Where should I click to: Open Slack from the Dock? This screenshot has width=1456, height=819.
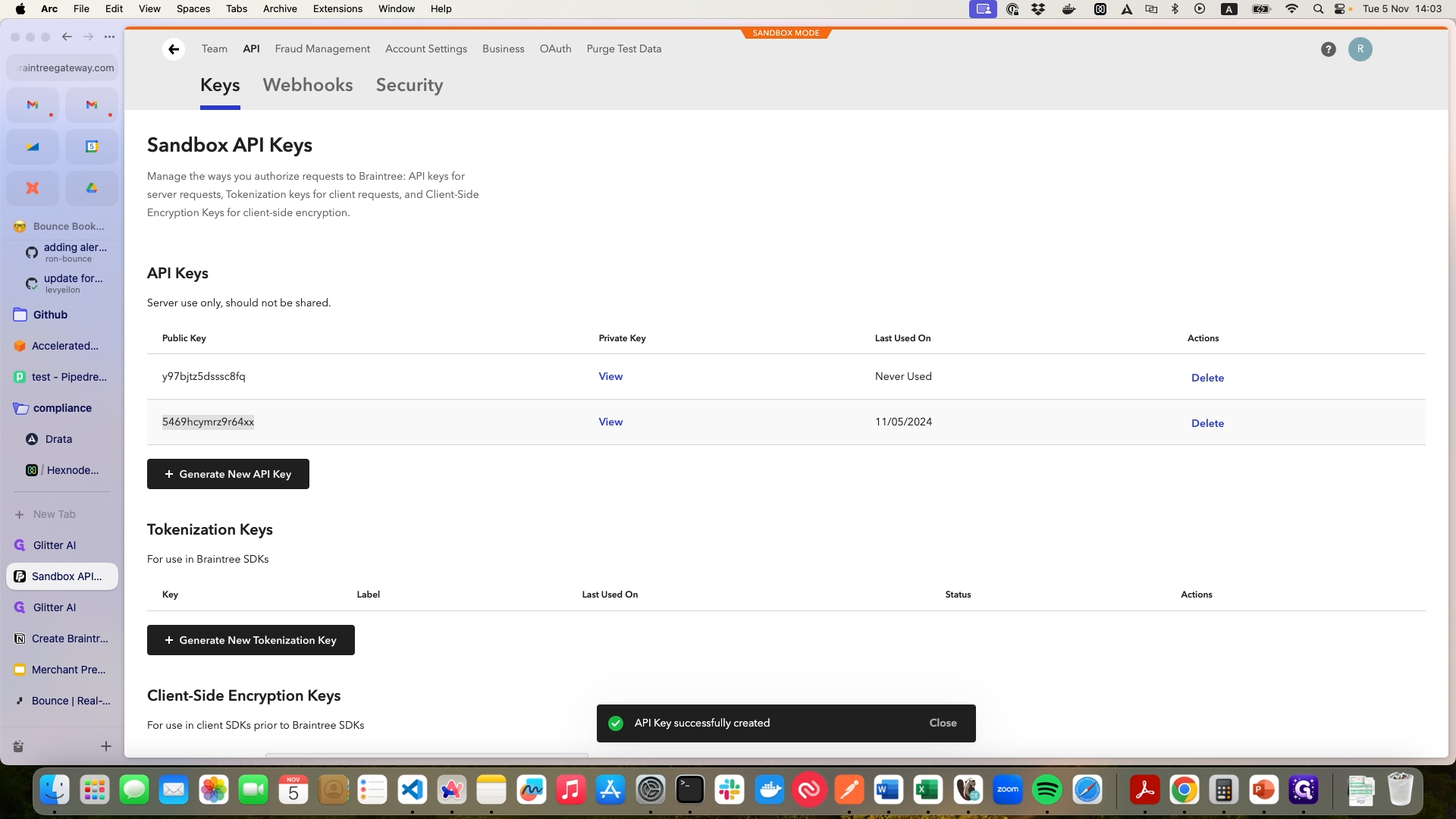point(730,790)
